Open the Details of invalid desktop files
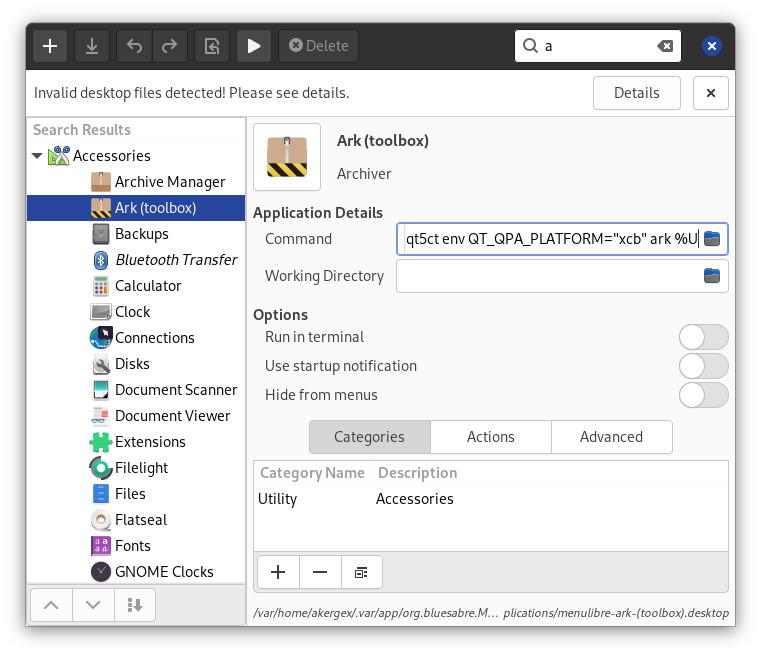The image size is (761, 655). [x=637, y=93]
